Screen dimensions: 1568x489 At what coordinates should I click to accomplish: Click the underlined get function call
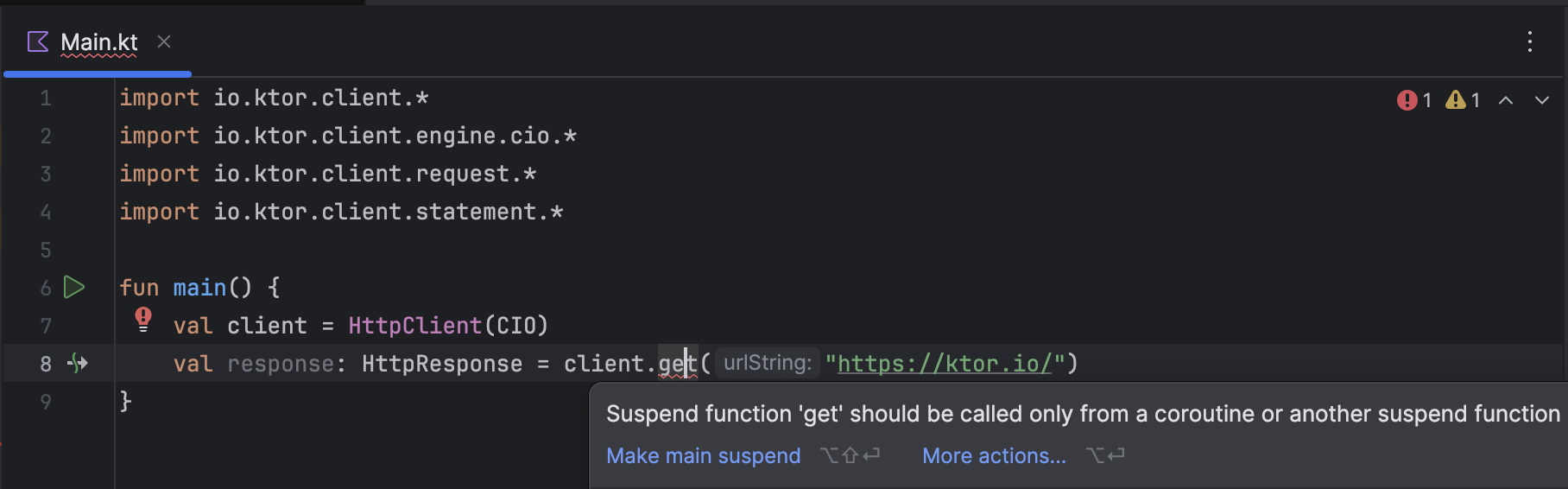(678, 364)
